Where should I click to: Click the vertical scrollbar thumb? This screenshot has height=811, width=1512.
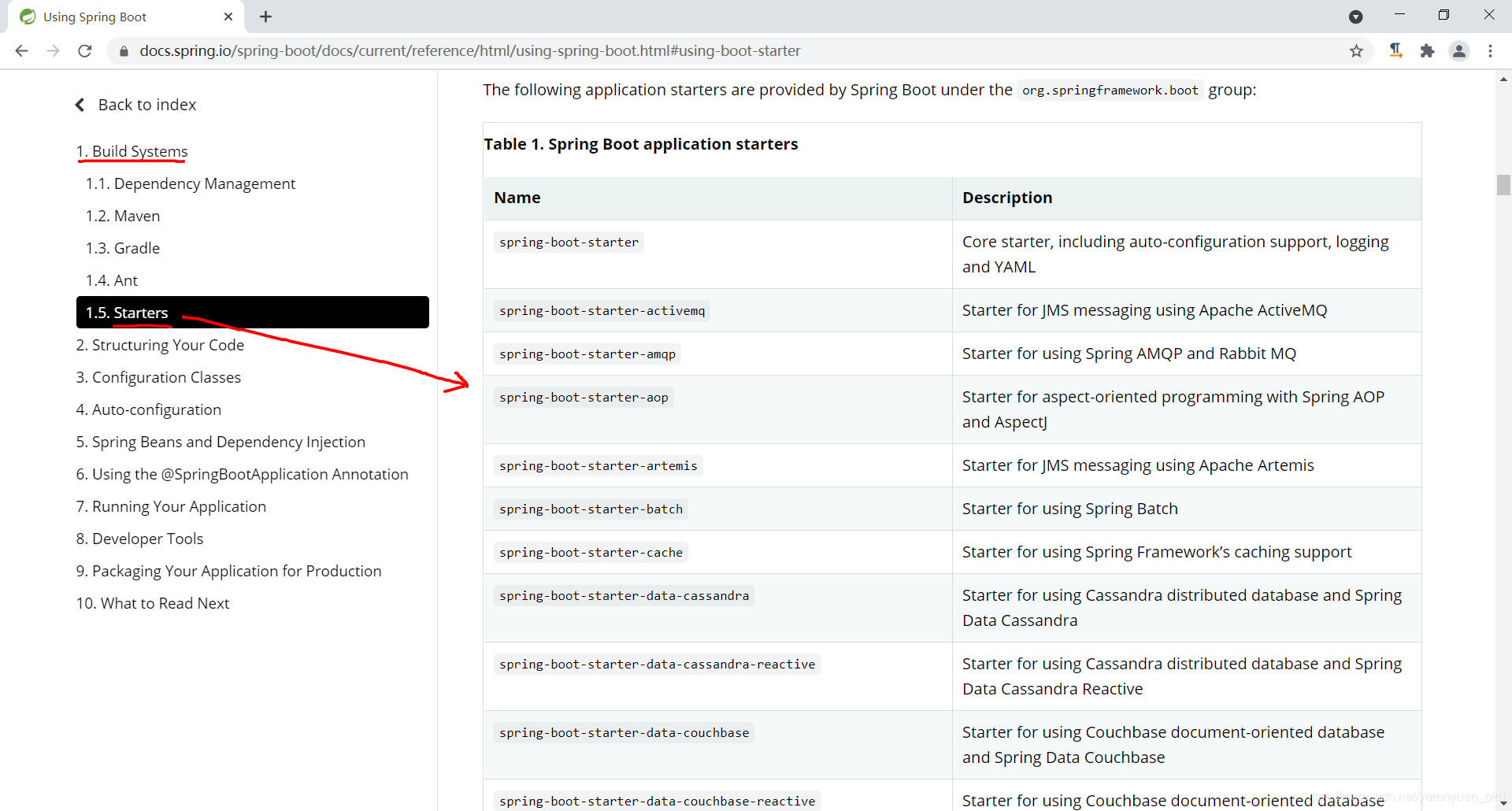tap(1503, 185)
